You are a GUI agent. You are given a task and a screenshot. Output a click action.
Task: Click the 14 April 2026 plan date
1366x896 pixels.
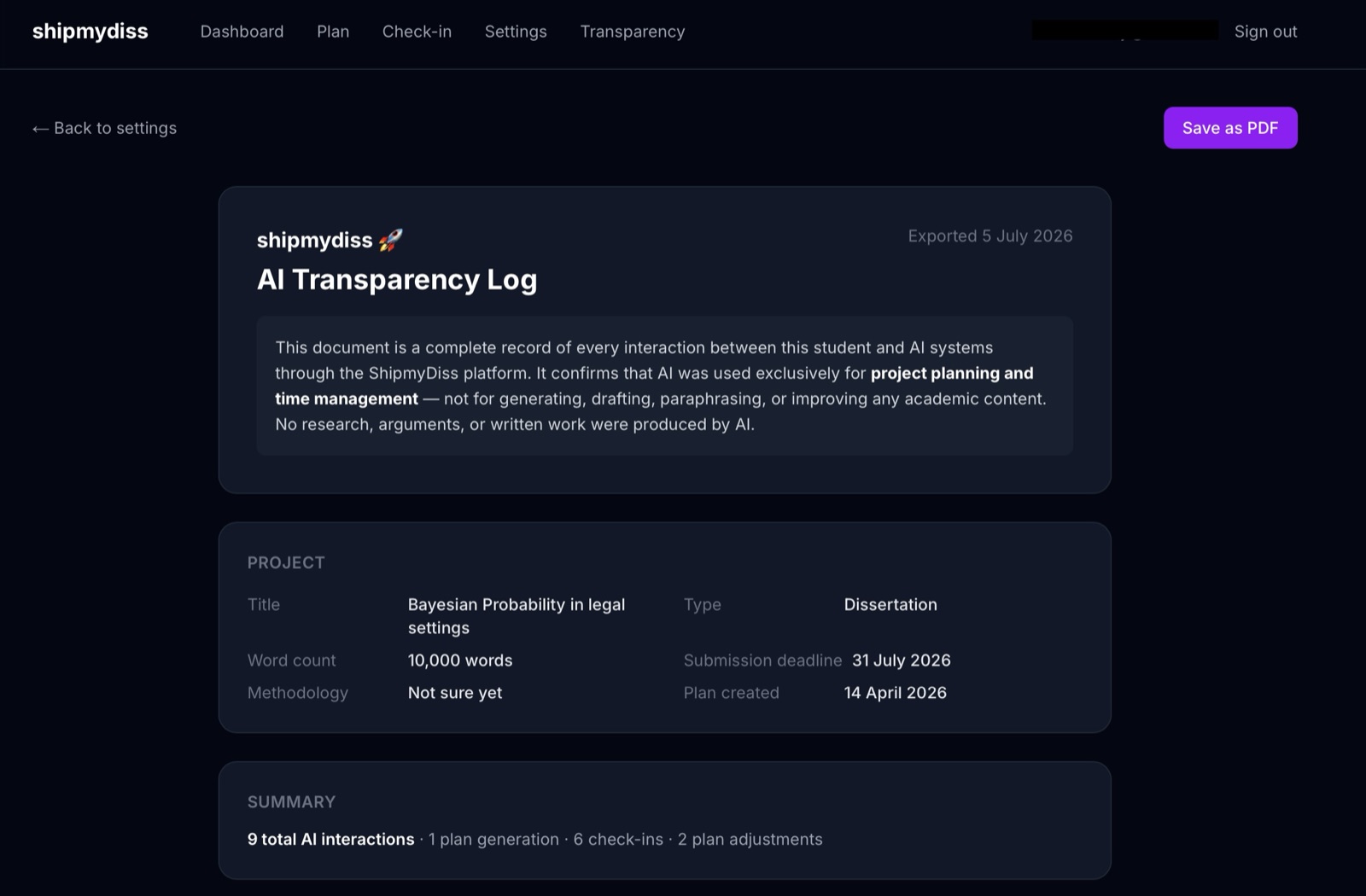click(x=896, y=693)
